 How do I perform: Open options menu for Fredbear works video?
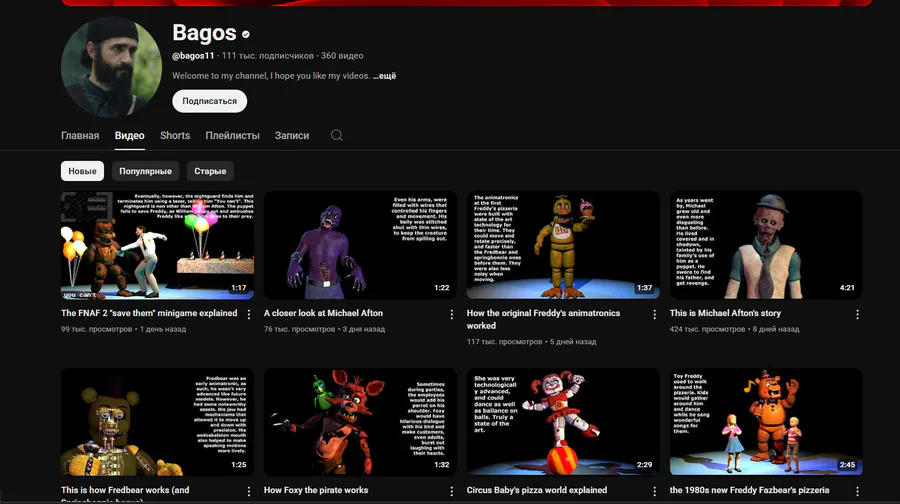tap(249, 491)
